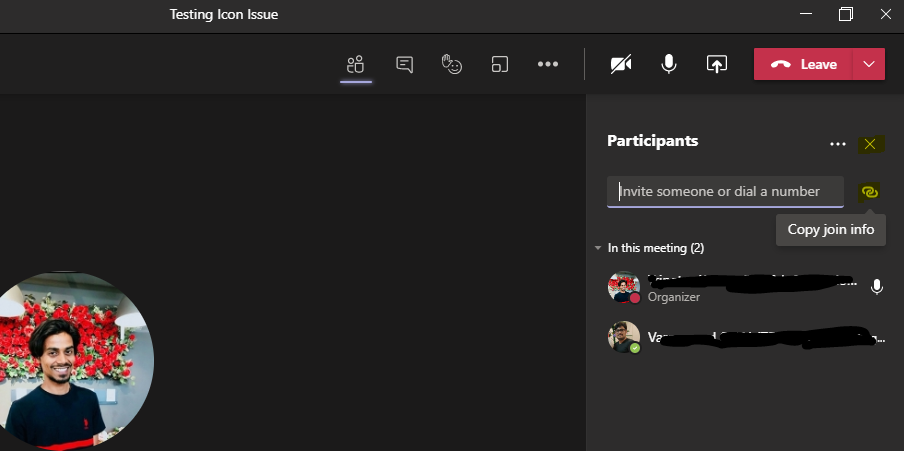Click the organizer's microphone icon in list
This screenshot has height=451, width=904.
(x=876, y=287)
